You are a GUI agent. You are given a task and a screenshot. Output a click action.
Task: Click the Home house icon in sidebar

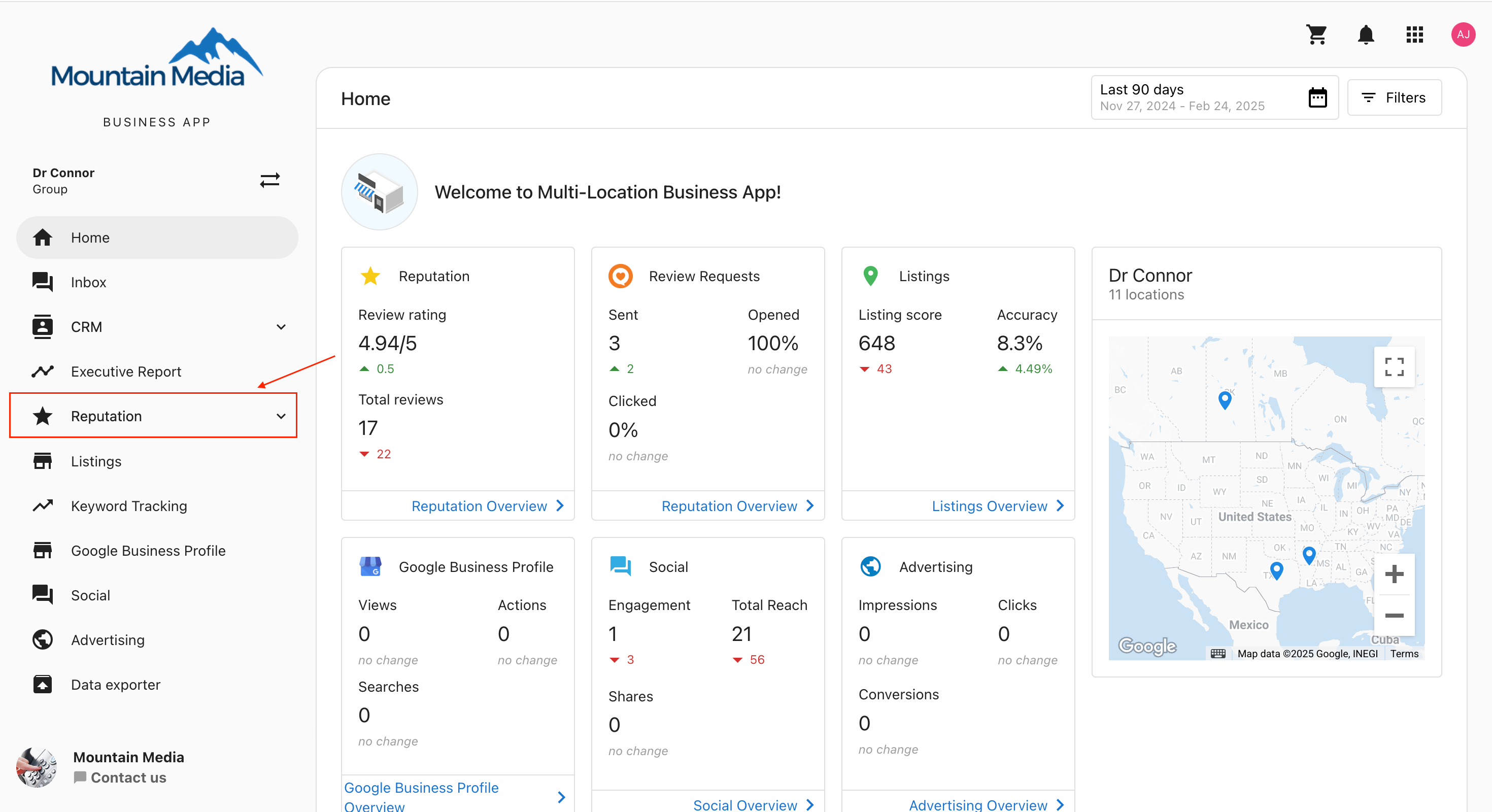tap(42, 238)
